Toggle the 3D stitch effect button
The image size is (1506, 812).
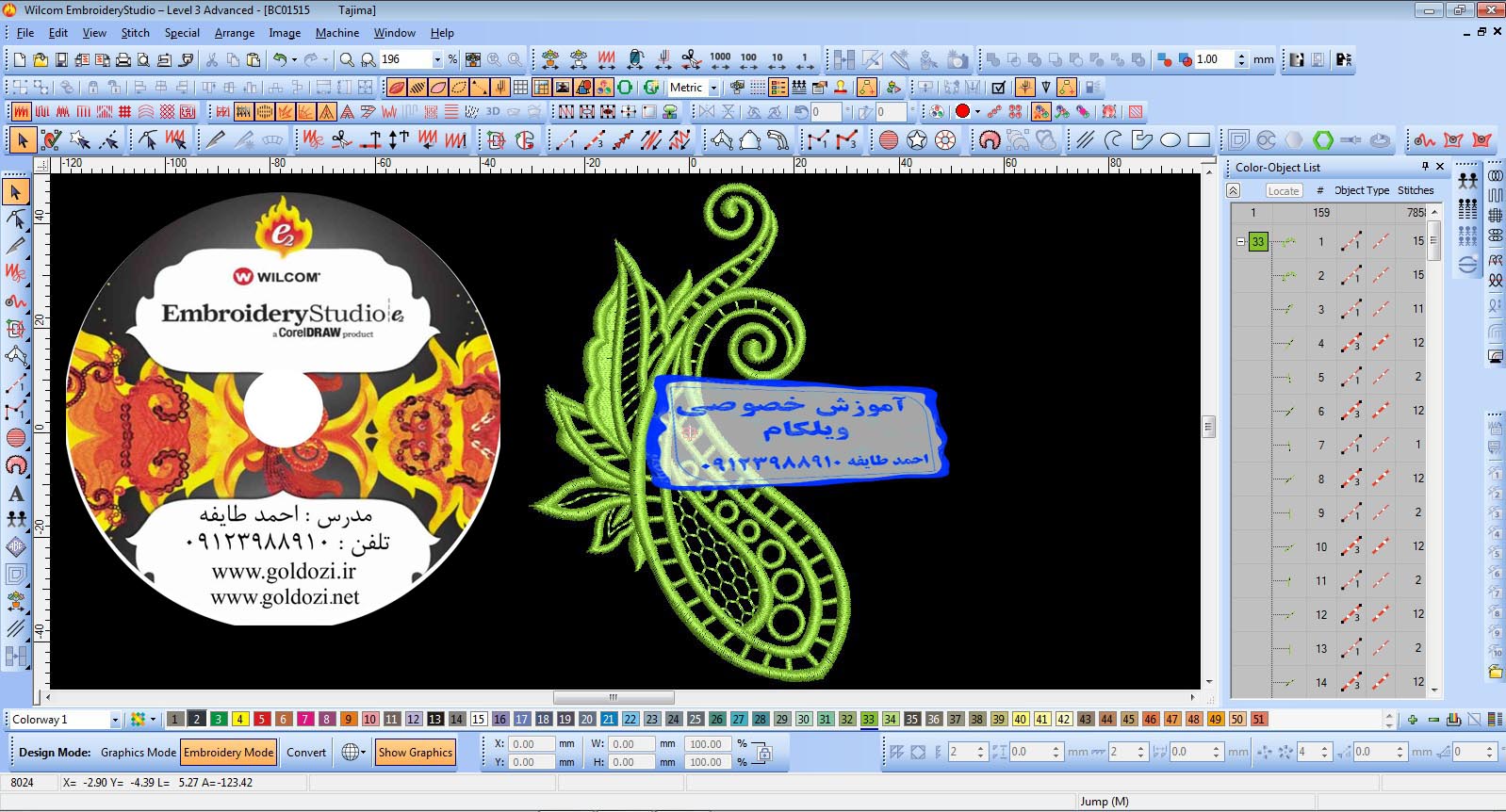(x=493, y=111)
